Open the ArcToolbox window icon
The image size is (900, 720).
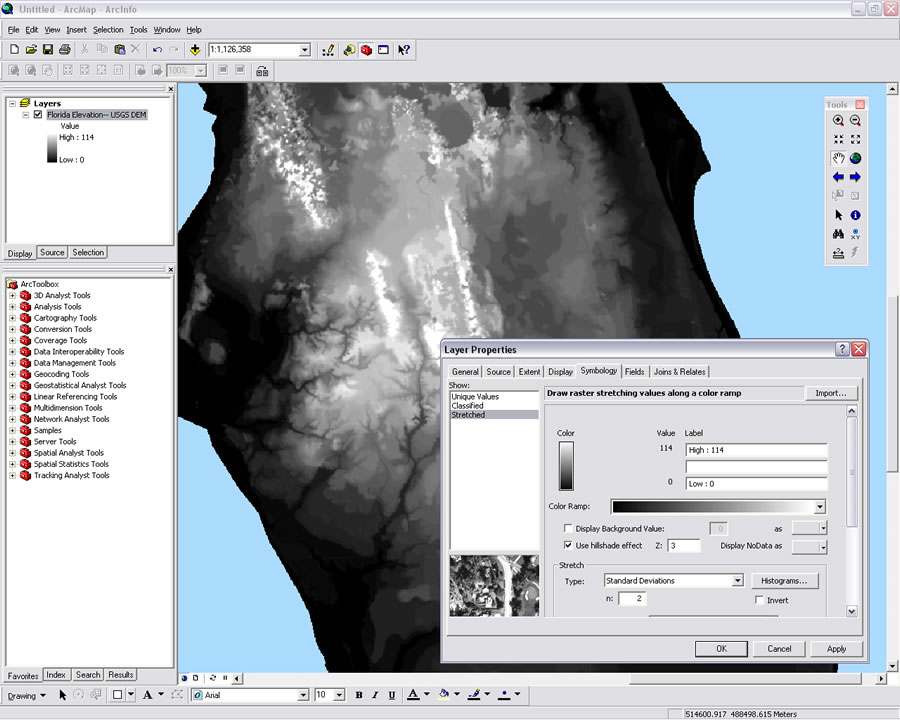tap(366, 49)
